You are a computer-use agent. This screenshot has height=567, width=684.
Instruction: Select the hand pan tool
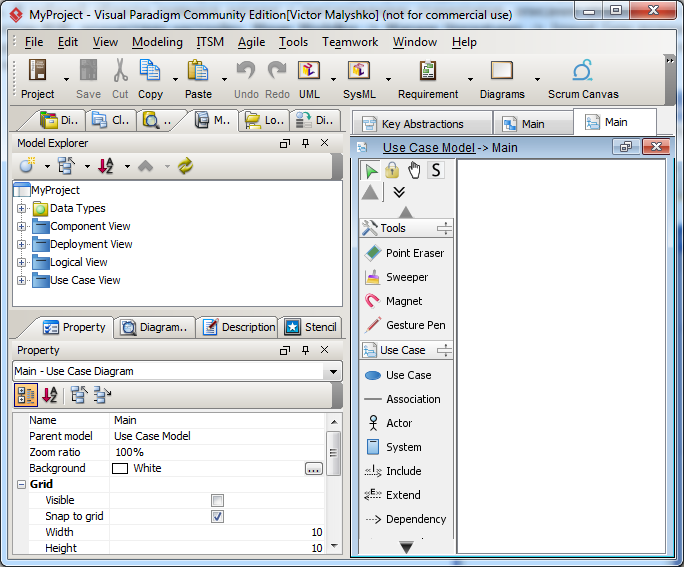pos(414,171)
